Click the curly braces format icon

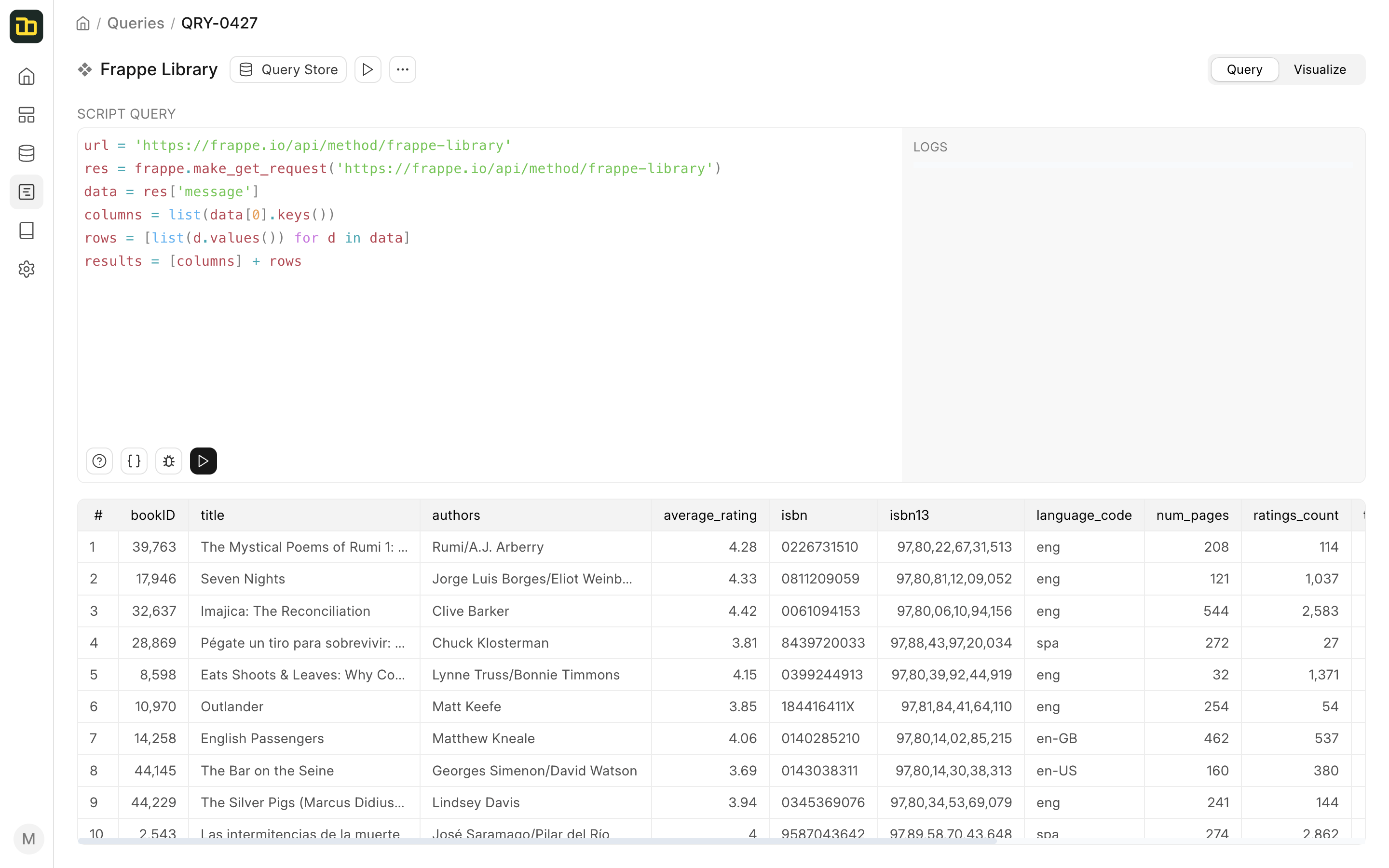tap(134, 461)
